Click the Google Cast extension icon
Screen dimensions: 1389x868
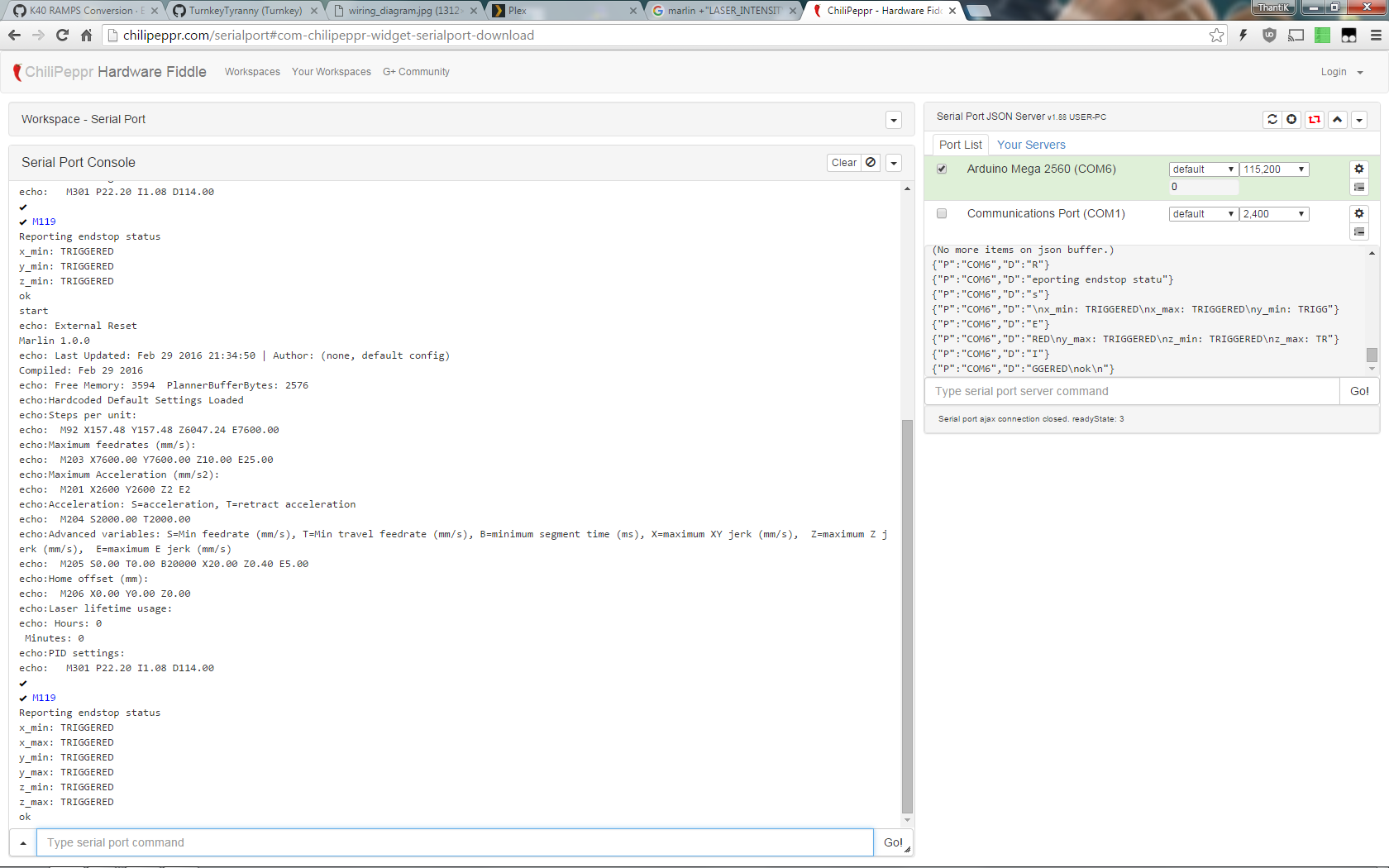[1296, 35]
